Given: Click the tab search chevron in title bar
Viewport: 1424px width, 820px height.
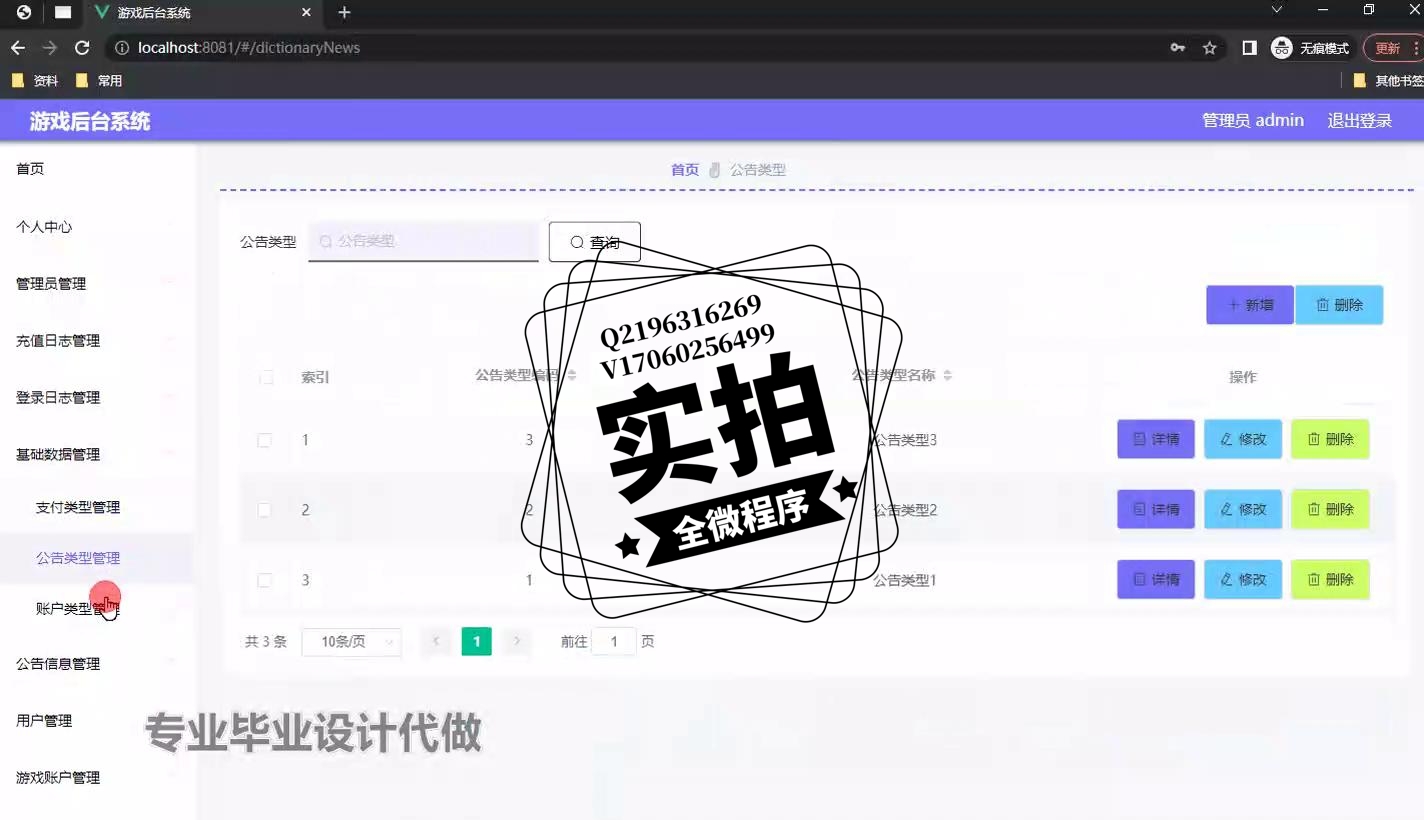Looking at the screenshot, I should [x=1277, y=10].
